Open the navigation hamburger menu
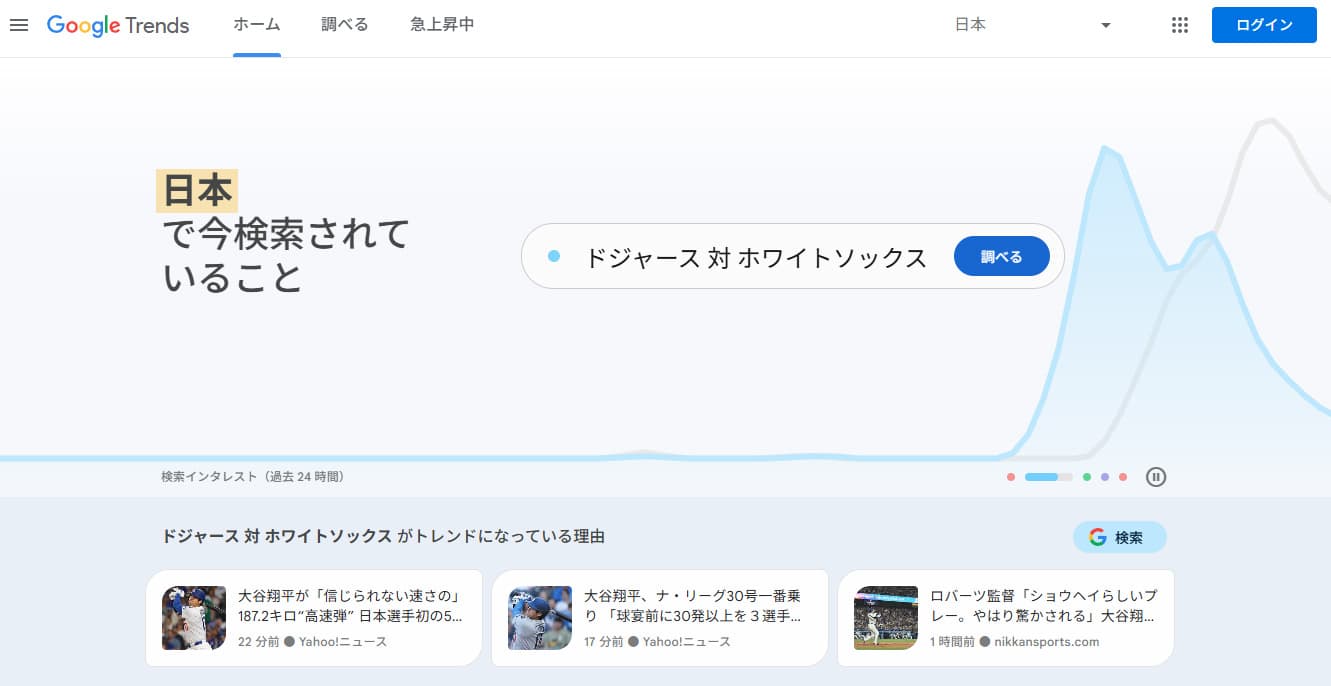The height and width of the screenshot is (686, 1331). tap(19, 25)
